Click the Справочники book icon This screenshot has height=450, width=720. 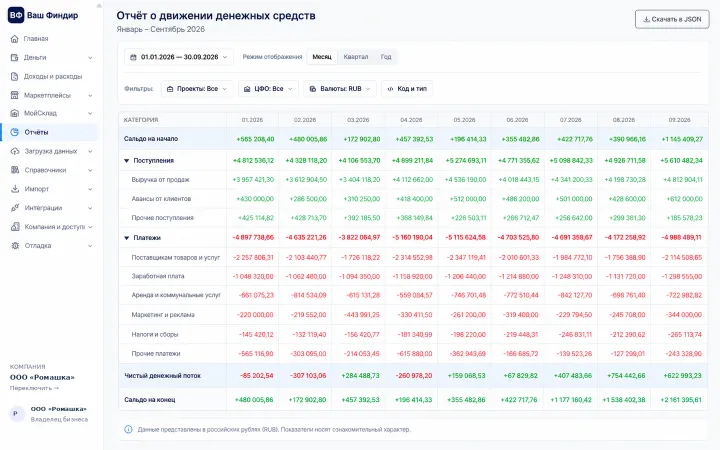point(15,170)
